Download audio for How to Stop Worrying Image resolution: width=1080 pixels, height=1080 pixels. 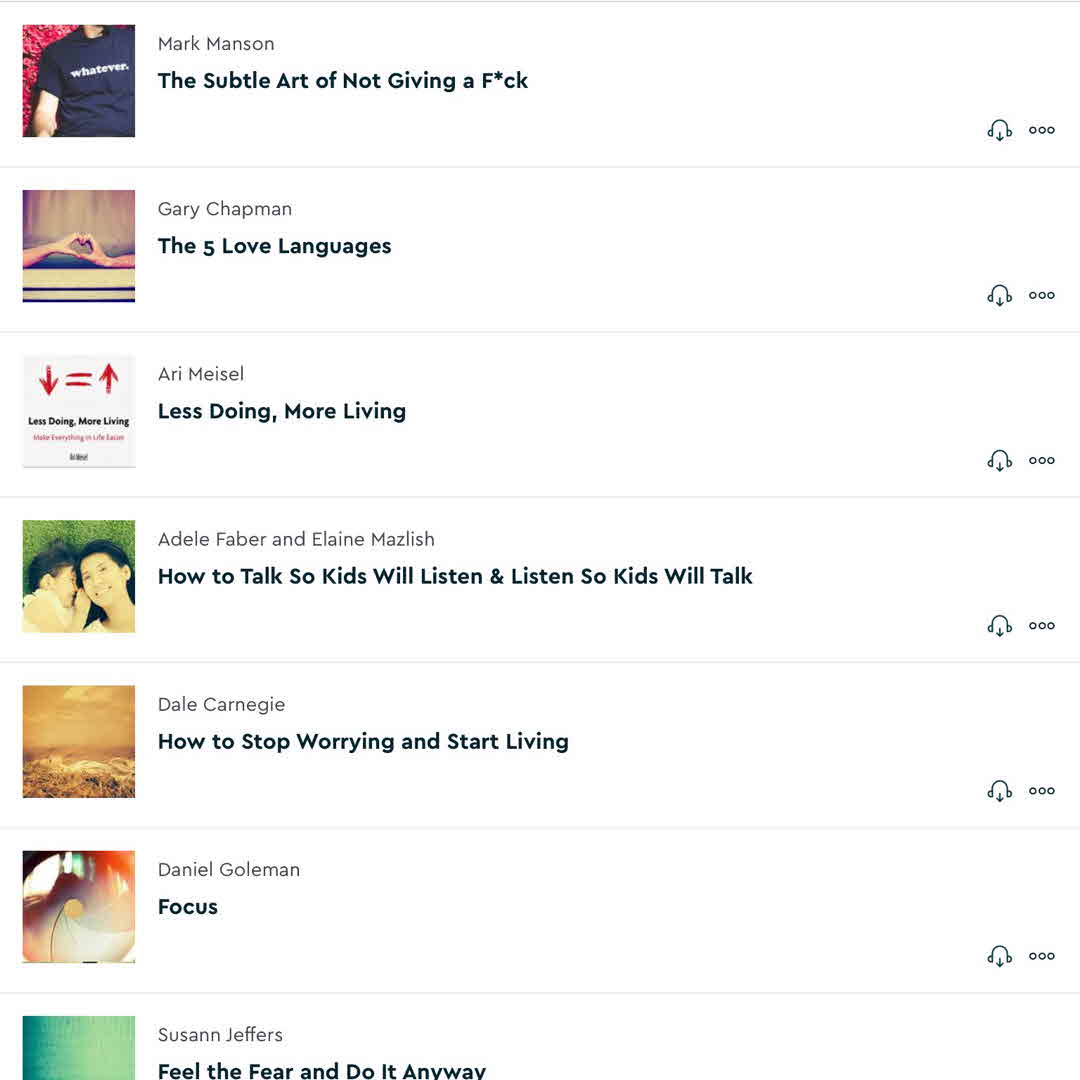pyautogui.click(x=999, y=791)
